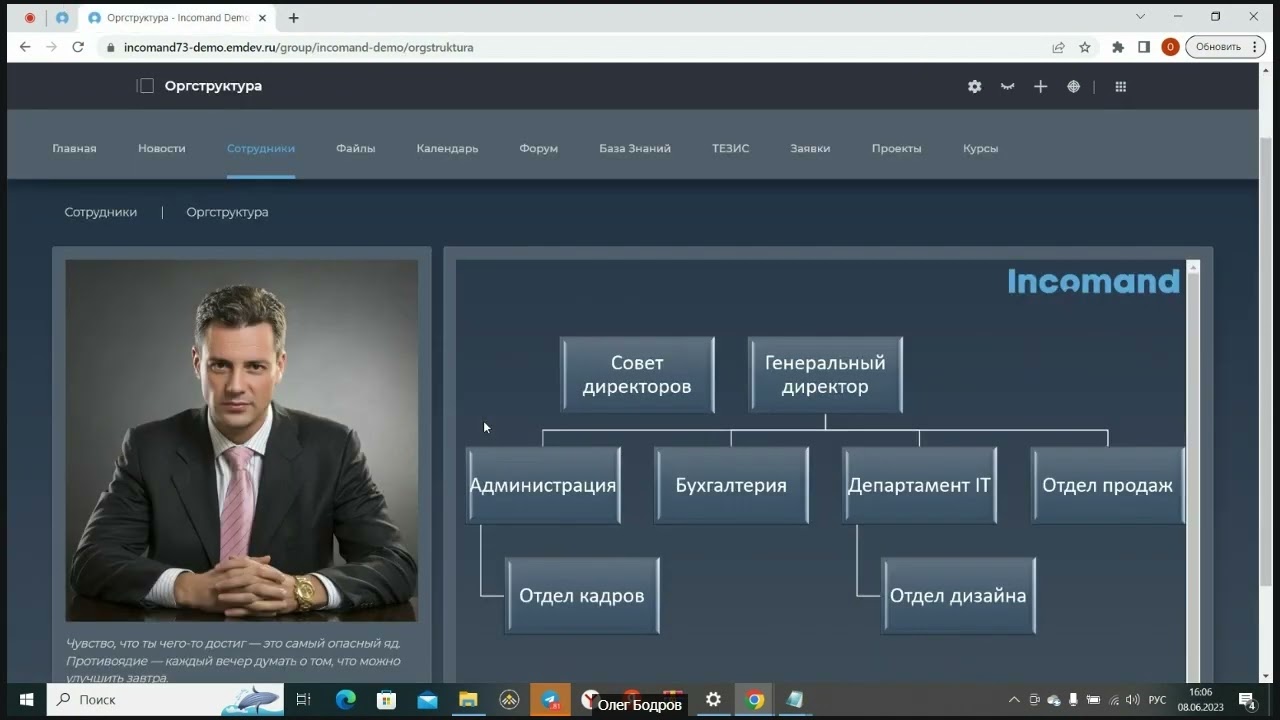Go back with browser back arrow
Image resolution: width=1280 pixels, height=720 pixels.
(25, 47)
